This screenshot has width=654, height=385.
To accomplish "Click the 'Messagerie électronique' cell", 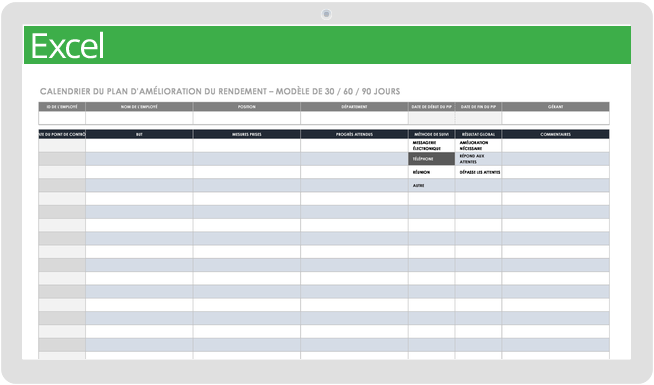I will [x=431, y=146].
